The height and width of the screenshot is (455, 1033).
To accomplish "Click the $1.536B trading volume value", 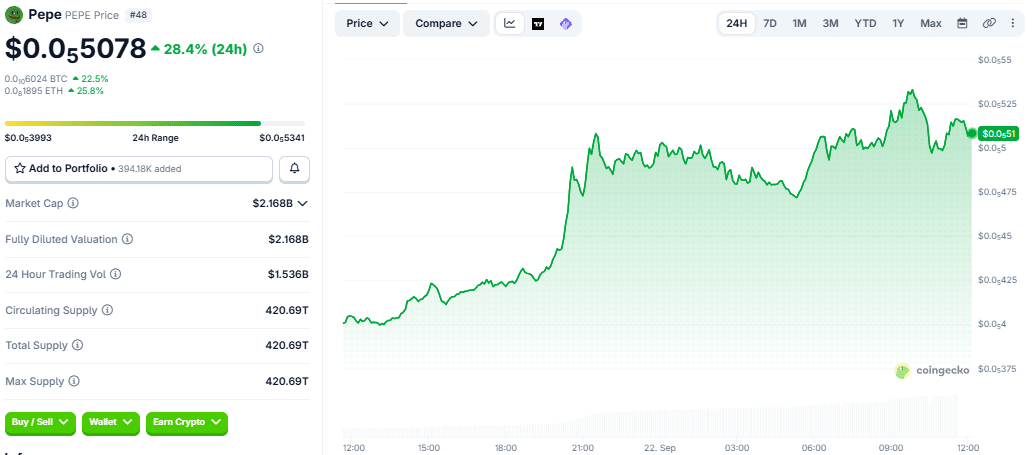I will pyautogui.click(x=288, y=274).
